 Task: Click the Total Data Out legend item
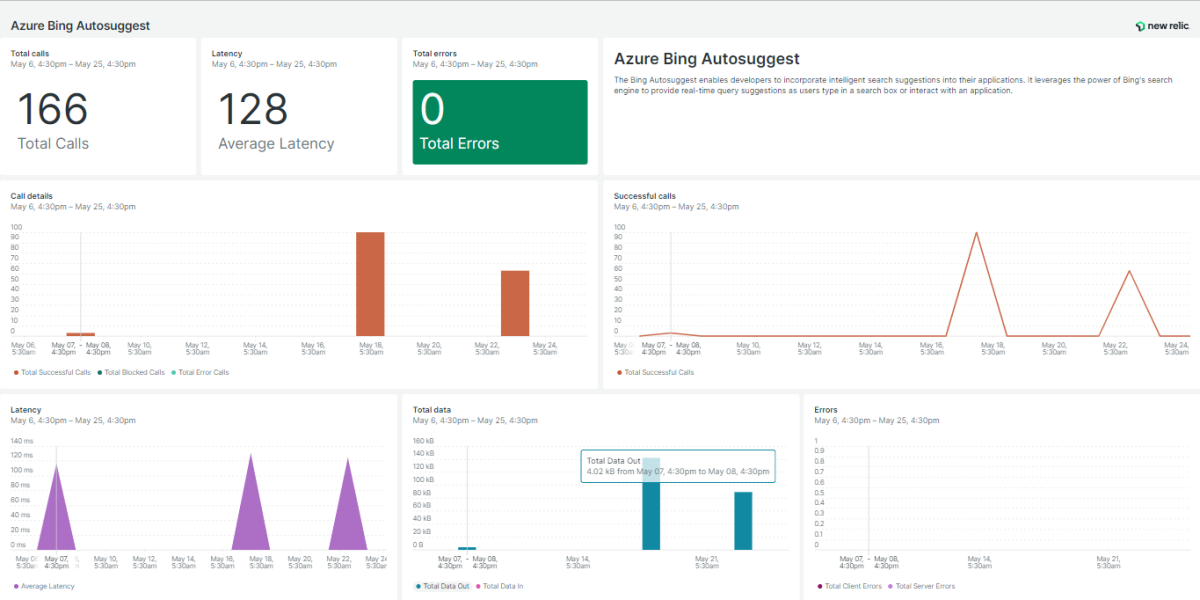[x=445, y=586]
